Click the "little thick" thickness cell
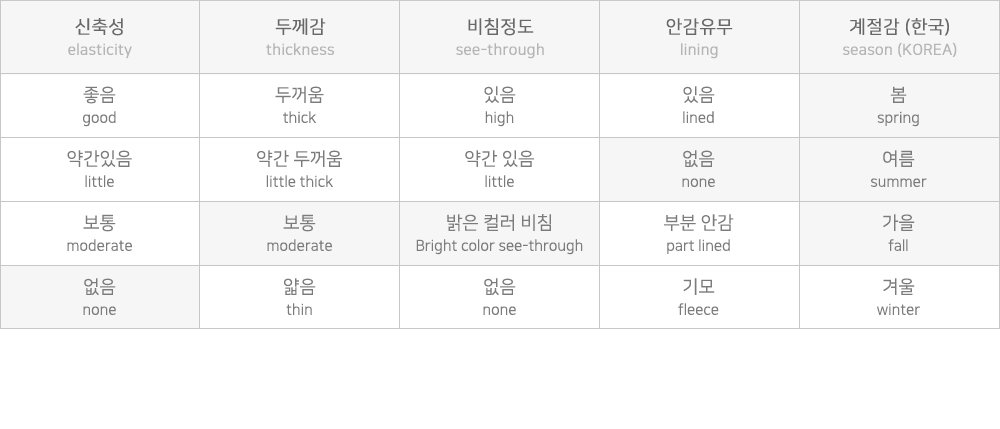 coord(300,170)
